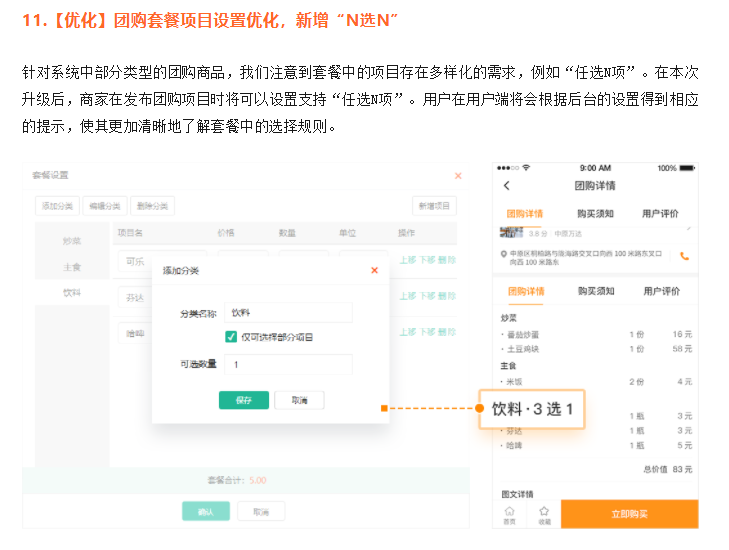Click the green 保存 button
Screen dimensions: 729x550
[243, 400]
